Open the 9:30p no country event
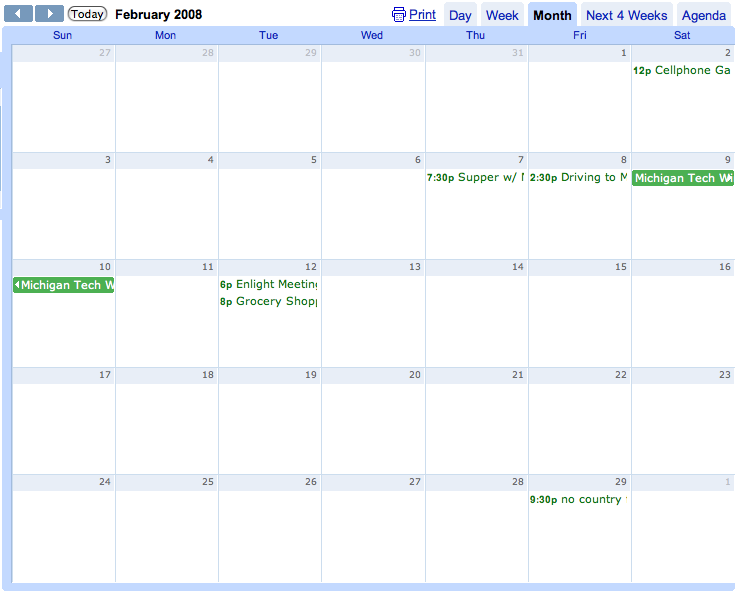This screenshot has width=742, height=595. click(579, 500)
